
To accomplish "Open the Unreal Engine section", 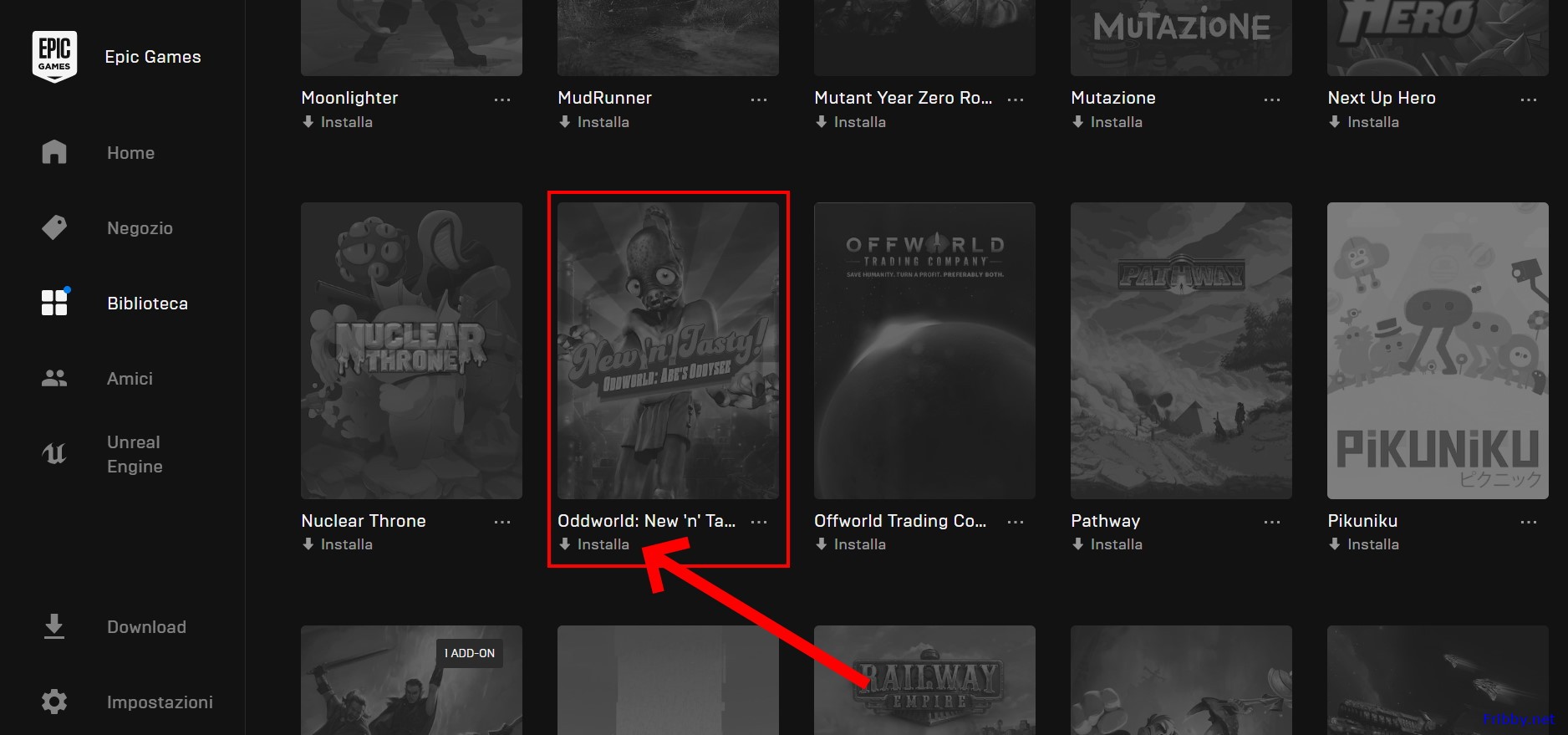I will click(135, 454).
